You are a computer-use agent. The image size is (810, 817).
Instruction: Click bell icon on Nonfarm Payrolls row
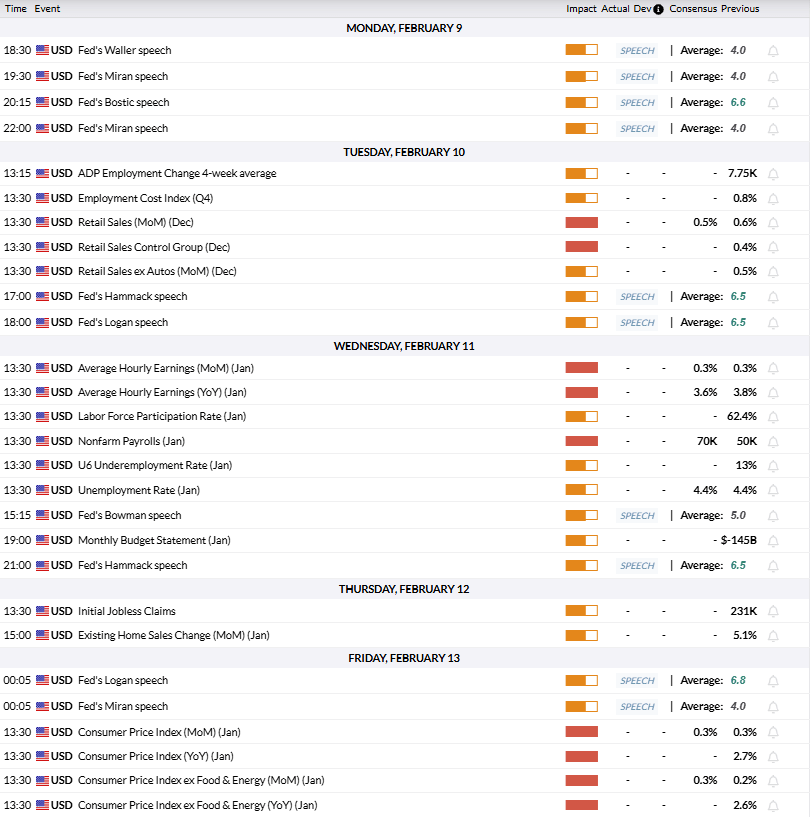(773, 442)
